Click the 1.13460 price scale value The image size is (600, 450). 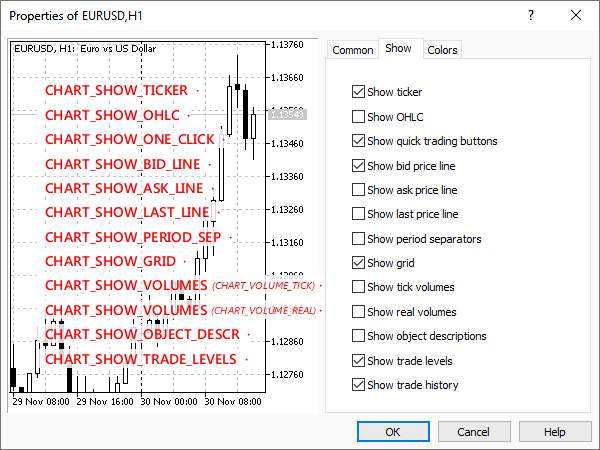pyautogui.click(x=287, y=143)
